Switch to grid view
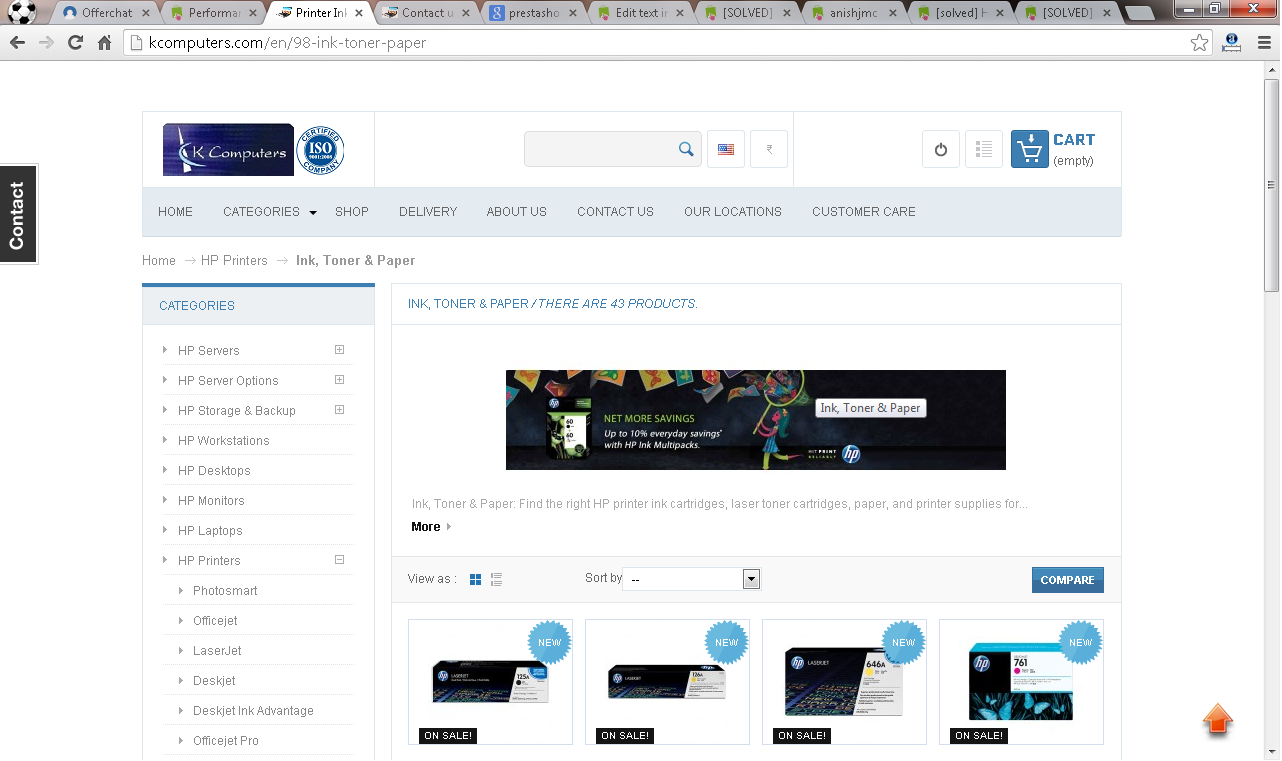Screen dimensions: 1282x761 (x=476, y=579)
